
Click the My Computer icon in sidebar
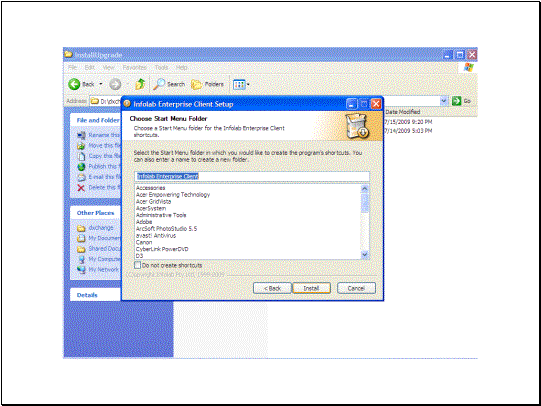tap(81, 259)
